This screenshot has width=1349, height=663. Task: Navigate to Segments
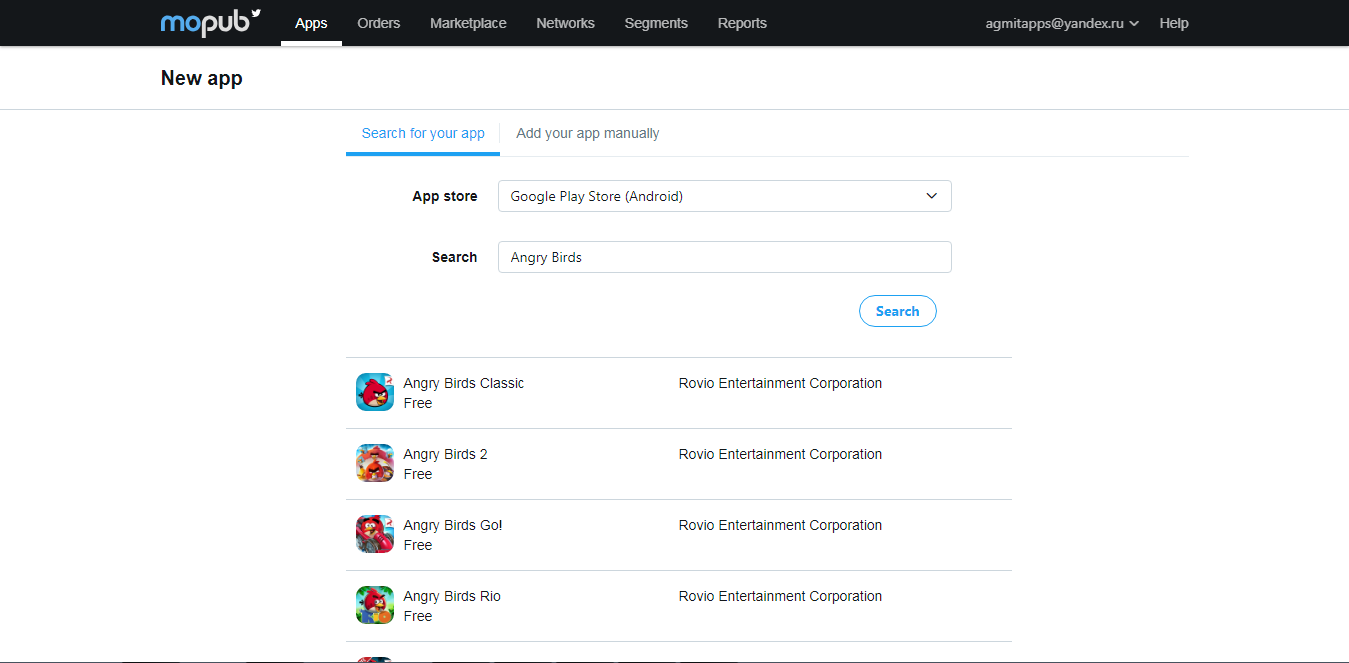pyautogui.click(x=656, y=23)
